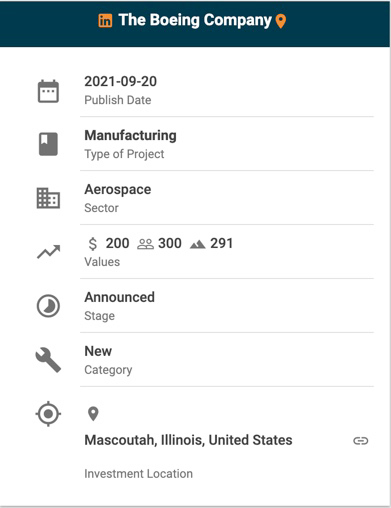The image size is (391, 508).
Task: Click the orange map pin in the header
Action: click(281, 21)
